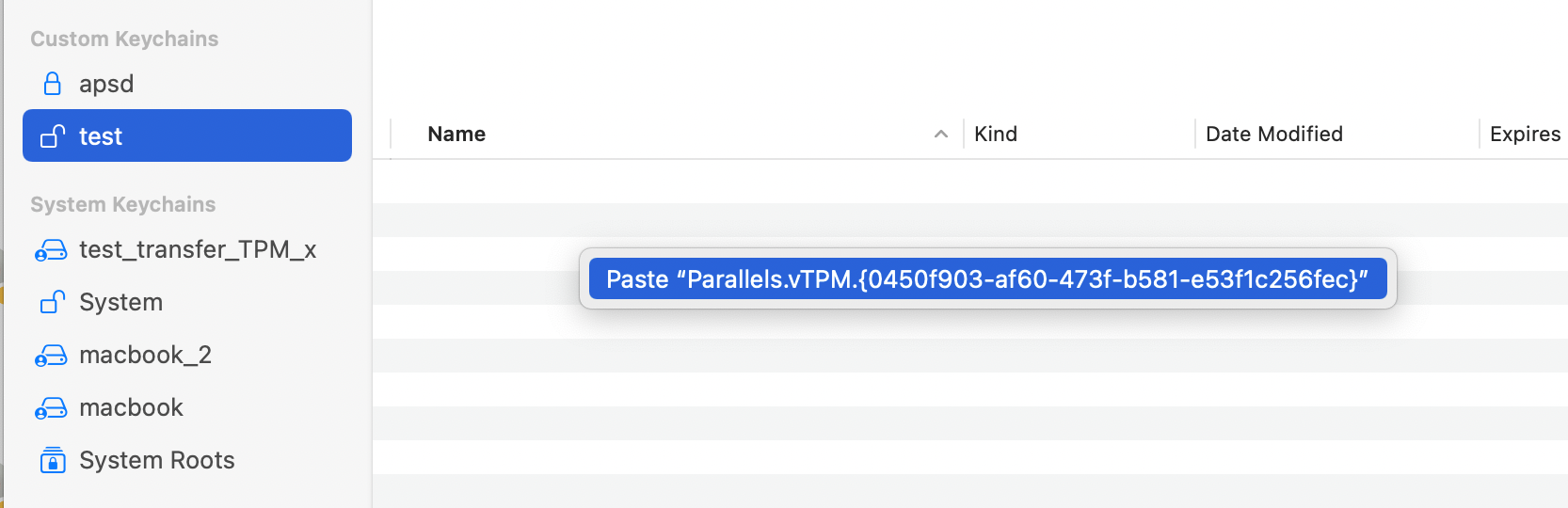Image resolution: width=1568 pixels, height=508 pixels.
Task: Collapse the System Keychains section header
Action: pos(122,204)
